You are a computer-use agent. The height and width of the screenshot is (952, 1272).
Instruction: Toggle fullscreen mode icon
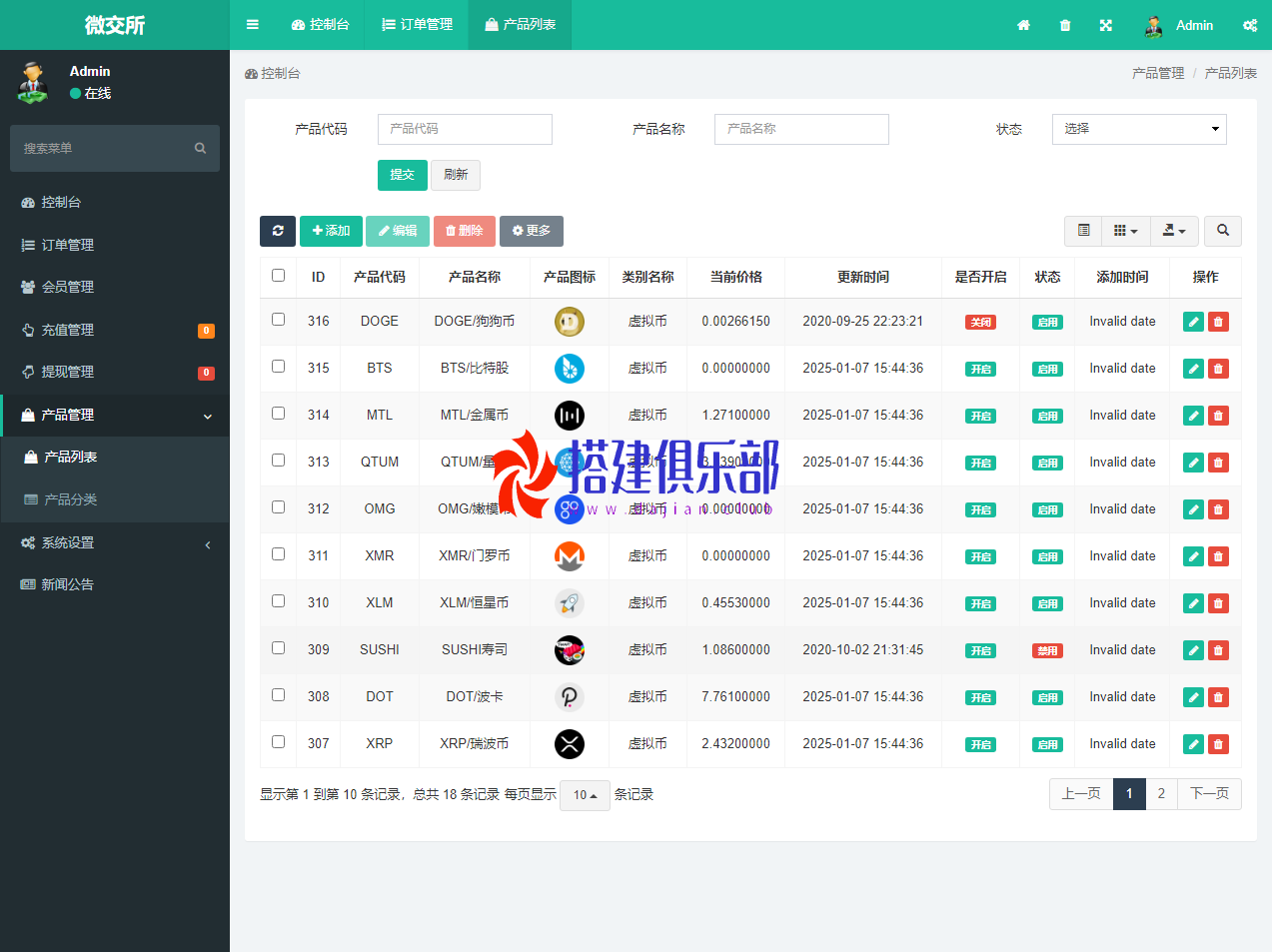pos(1106,25)
